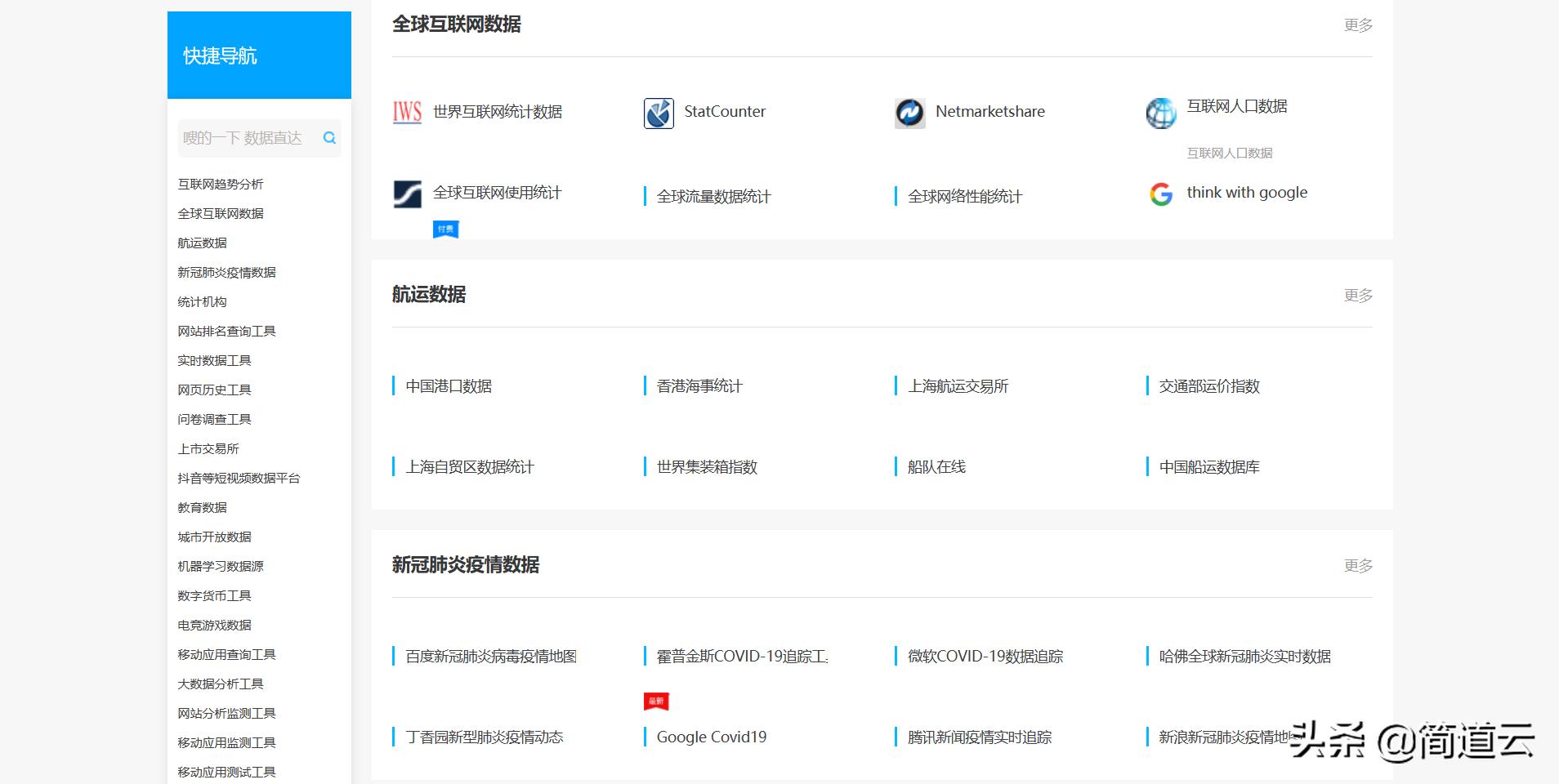This screenshot has width=1559, height=784.
Task: Open the 更多 link for 航运数据
Action: (1359, 296)
